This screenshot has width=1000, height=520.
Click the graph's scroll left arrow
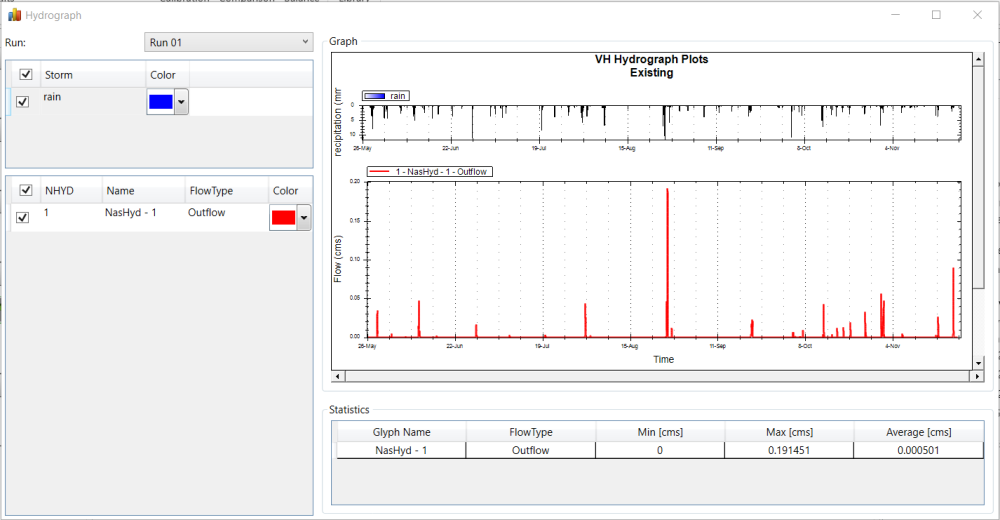tap(337, 376)
